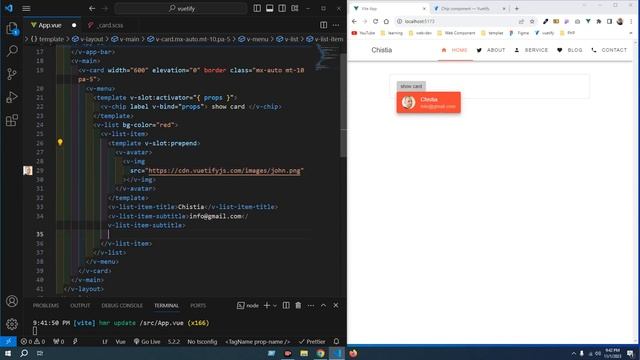
Task: Open the Windows Start menu
Action: (8, 353)
